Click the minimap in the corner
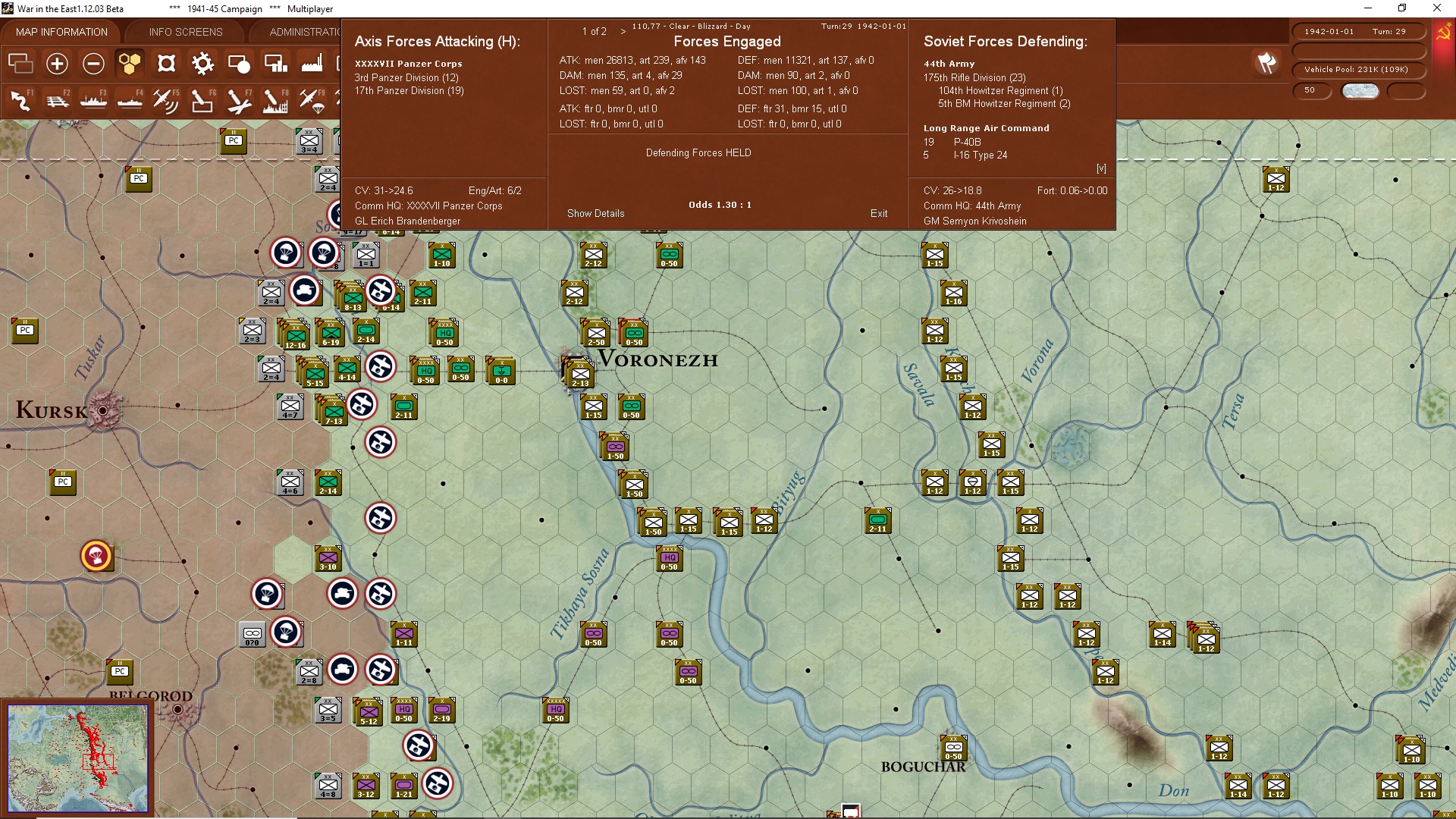Image resolution: width=1456 pixels, height=819 pixels. coord(78,758)
